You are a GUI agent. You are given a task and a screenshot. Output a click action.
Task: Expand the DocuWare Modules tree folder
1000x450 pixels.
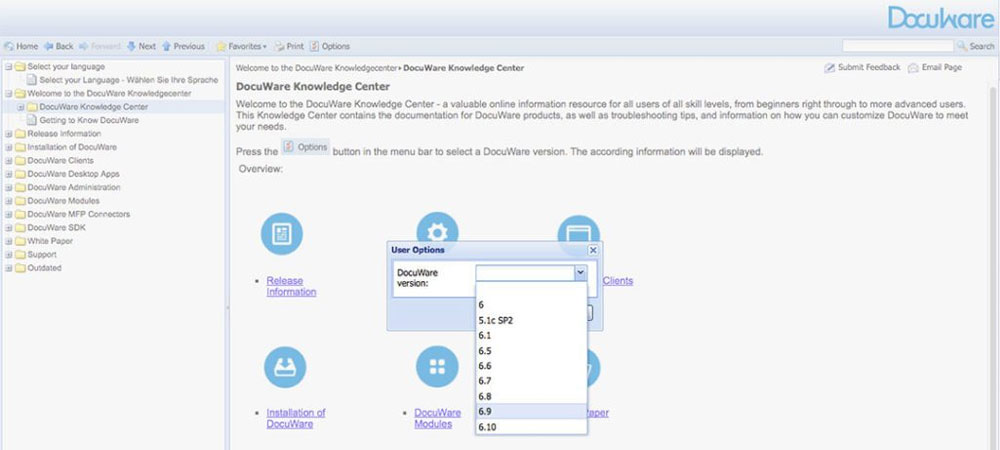pyautogui.click(x=9, y=201)
